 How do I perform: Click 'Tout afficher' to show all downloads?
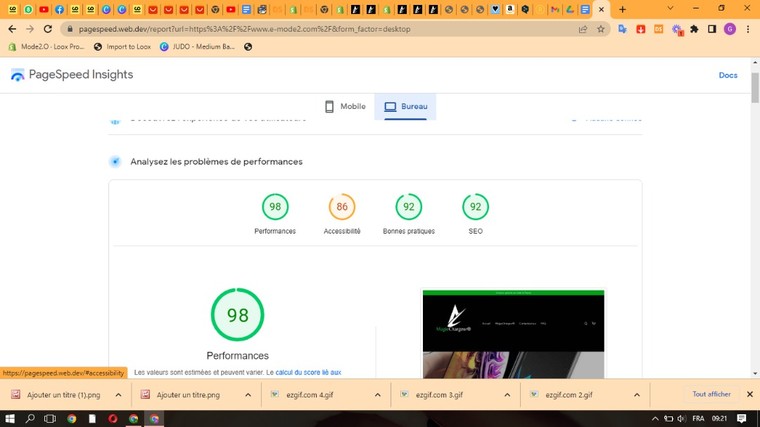point(712,395)
